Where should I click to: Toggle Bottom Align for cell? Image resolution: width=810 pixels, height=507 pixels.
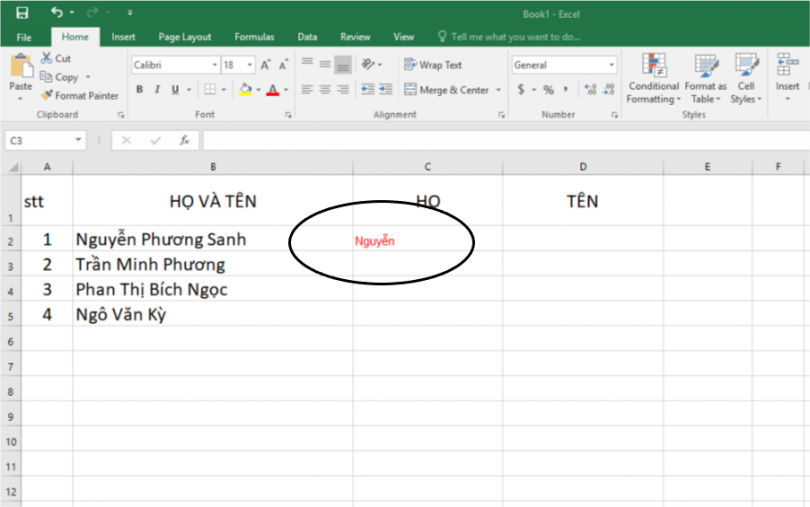pyautogui.click(x=343, y=65)
